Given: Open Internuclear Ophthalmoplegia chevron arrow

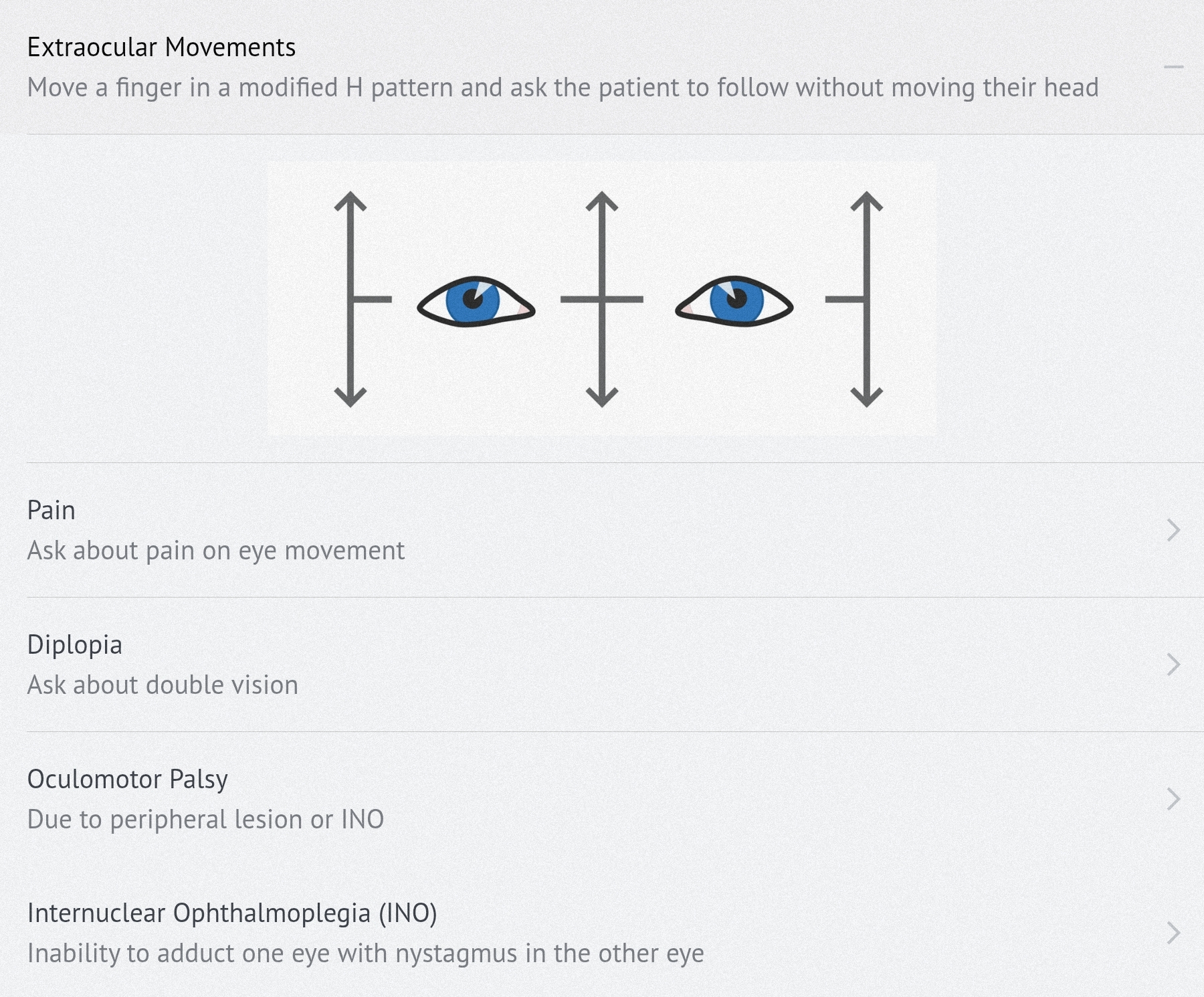Looking at the screenshot, I should pyautogui.click(x=1173, y=933).
